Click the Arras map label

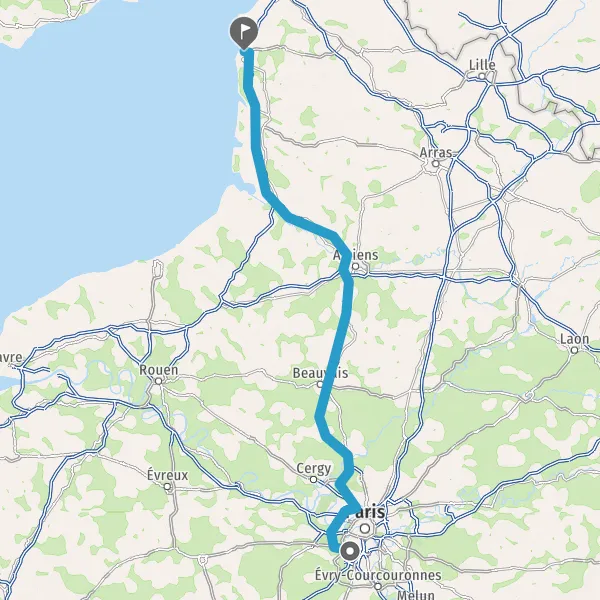coord(436,153)
